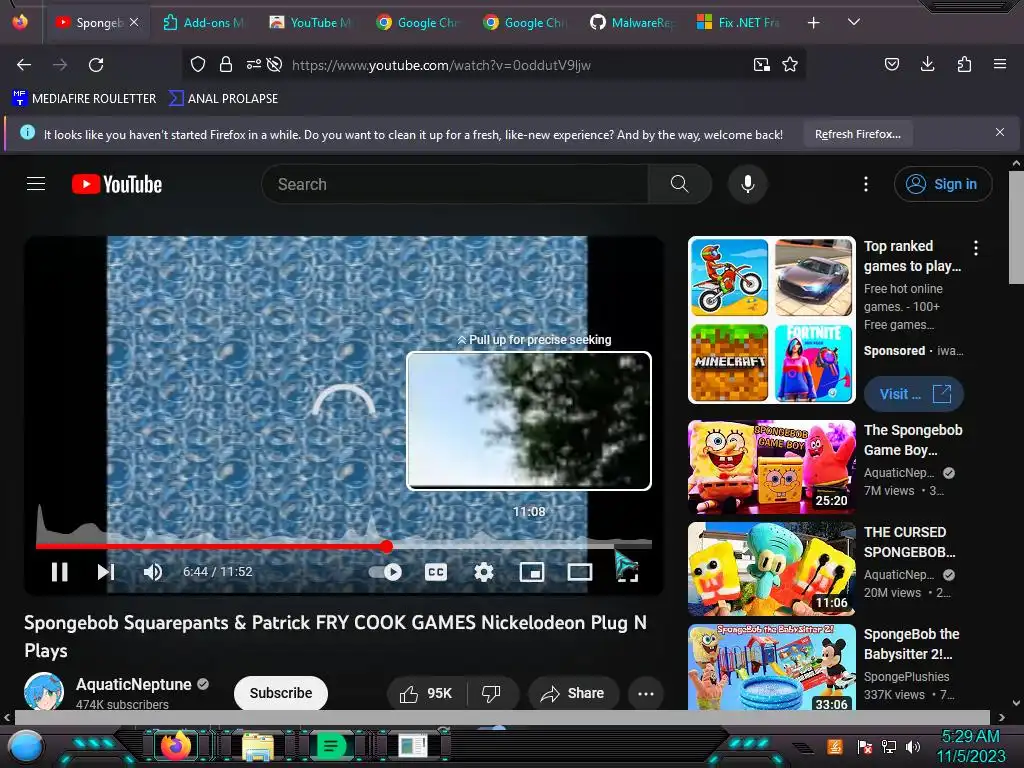Dismiss the Firefox notification bar
The width and height of the screenshot is (1024, 768).
click(999, 133)
